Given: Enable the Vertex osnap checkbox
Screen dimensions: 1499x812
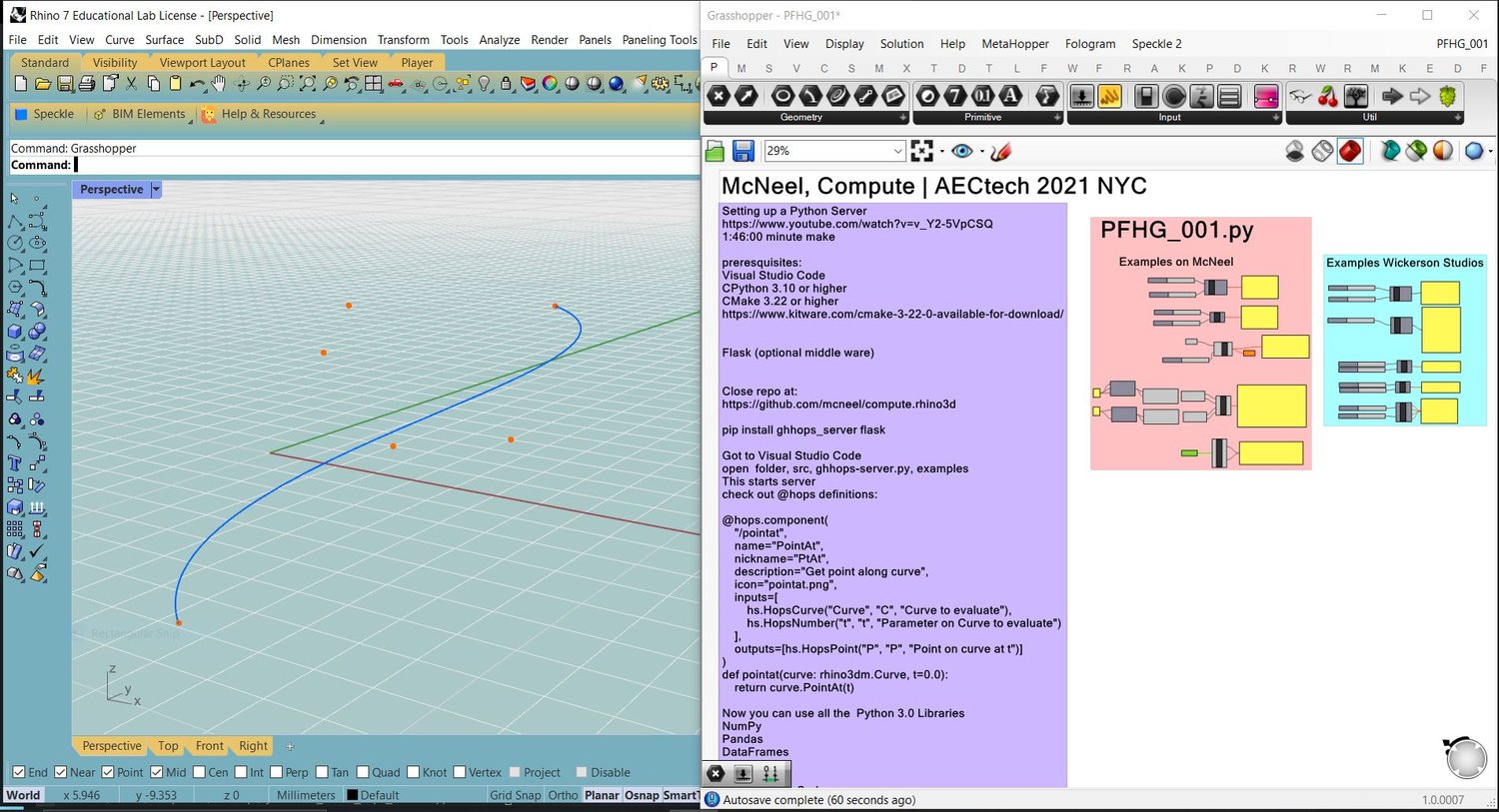Looking at the screenshot, I should pos(460,772).
